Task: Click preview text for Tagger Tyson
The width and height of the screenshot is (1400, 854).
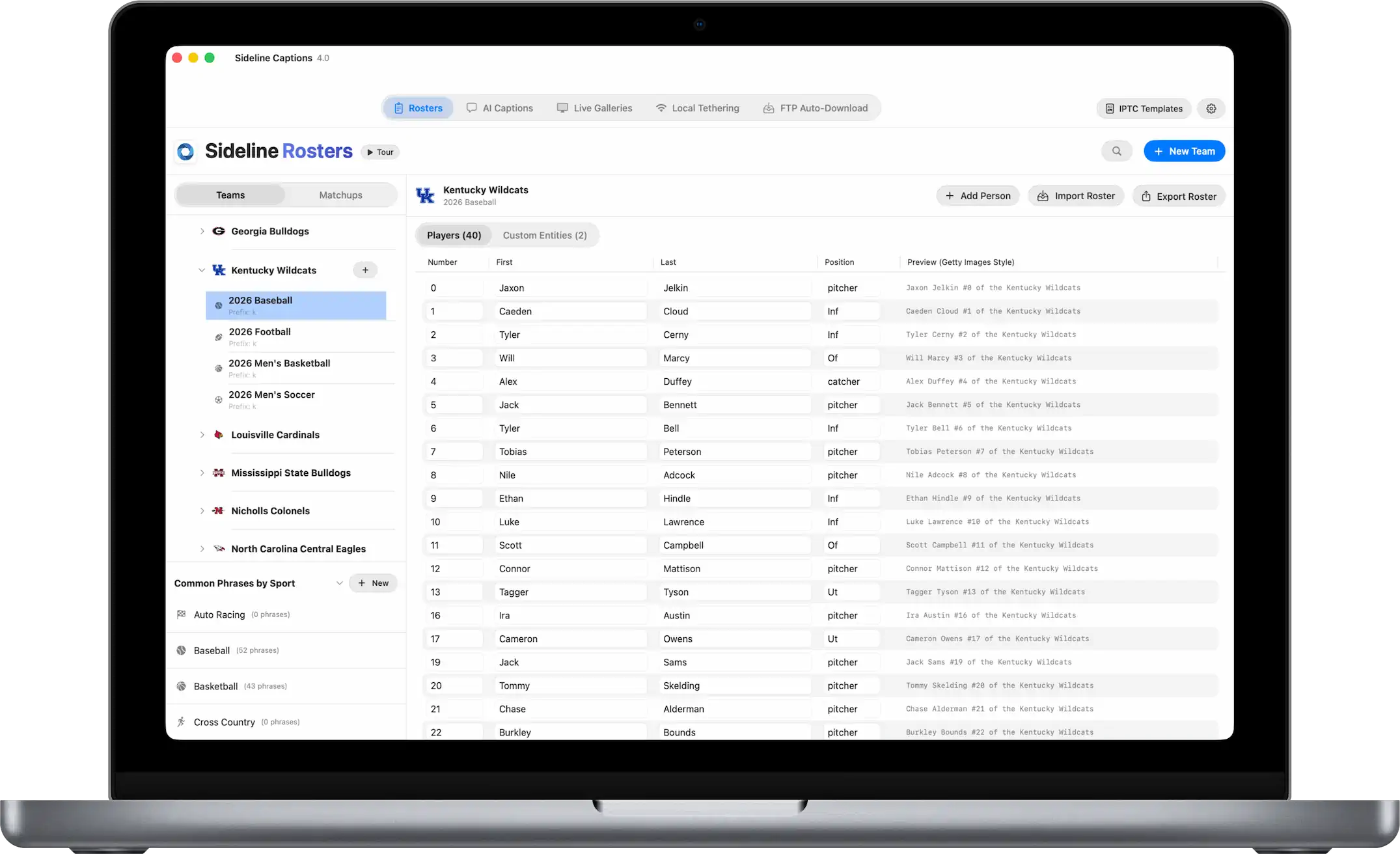Action: [995, 592]
